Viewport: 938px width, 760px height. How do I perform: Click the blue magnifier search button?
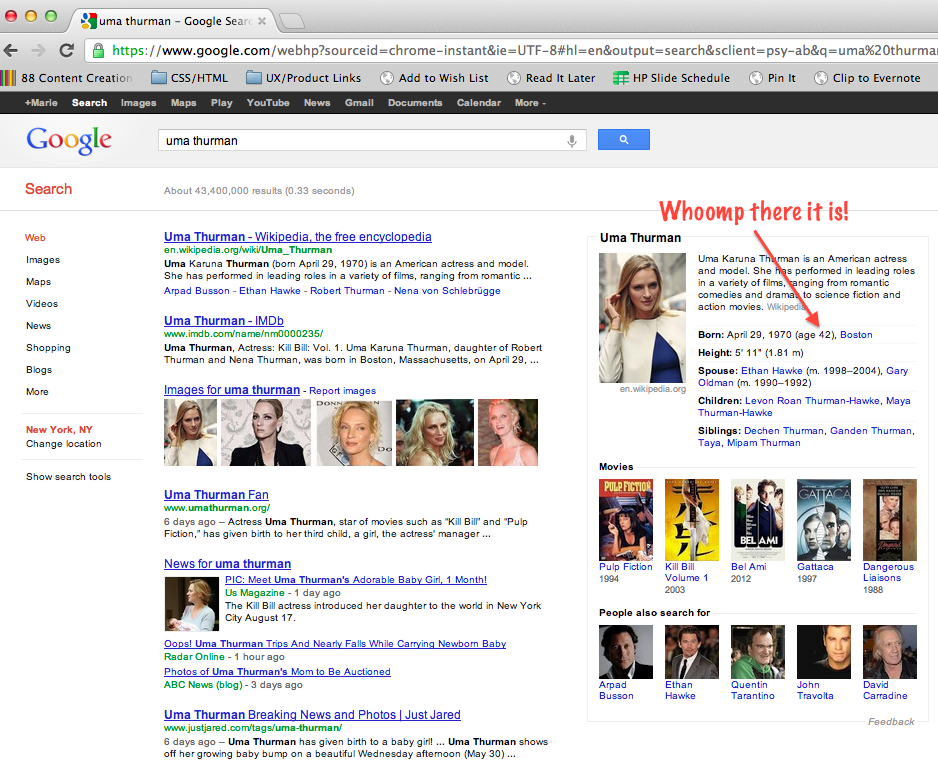[623, 139]
